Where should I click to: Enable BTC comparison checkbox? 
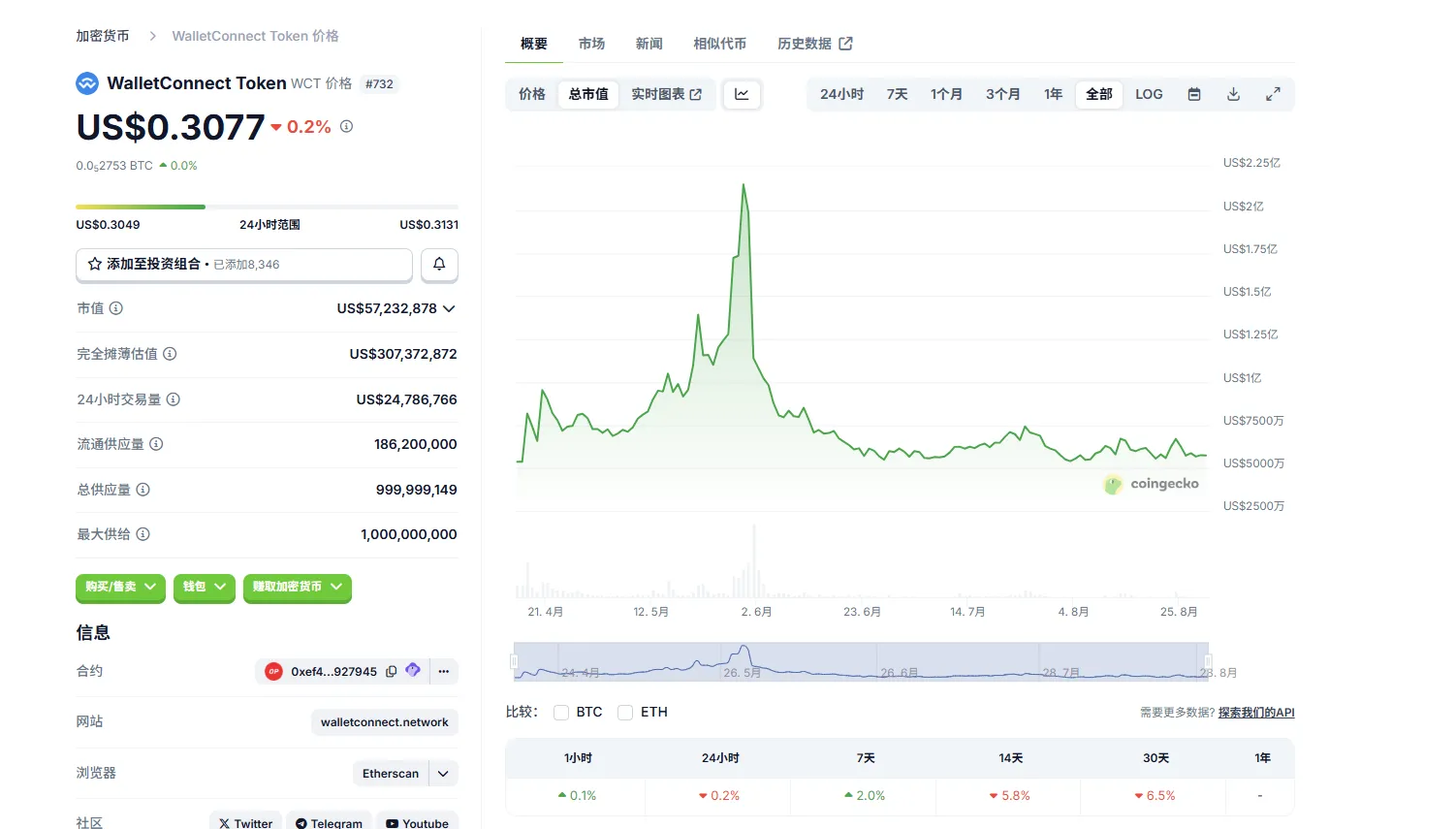tap(561, 713)
